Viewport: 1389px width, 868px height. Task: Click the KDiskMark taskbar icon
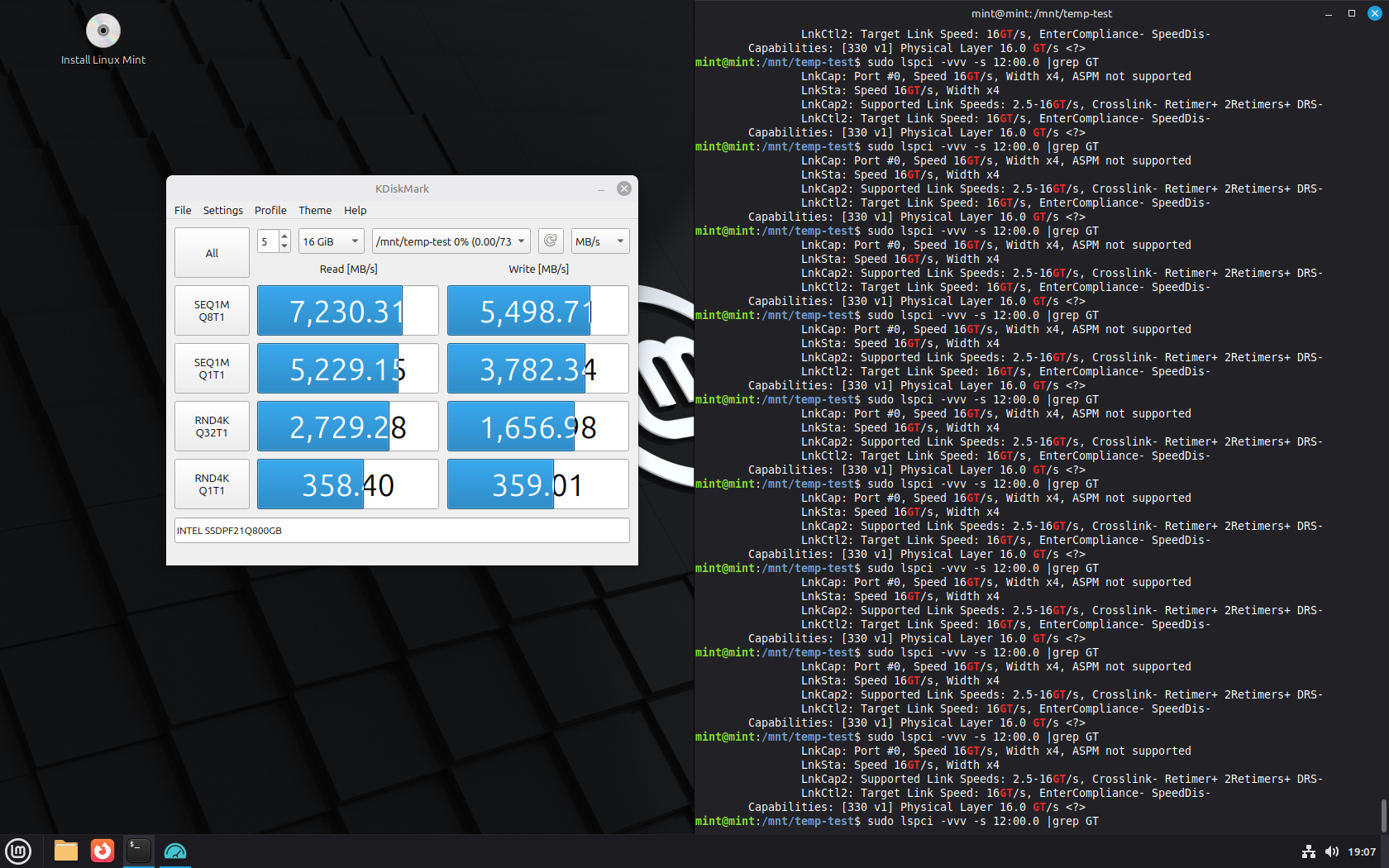pos(175,851)
